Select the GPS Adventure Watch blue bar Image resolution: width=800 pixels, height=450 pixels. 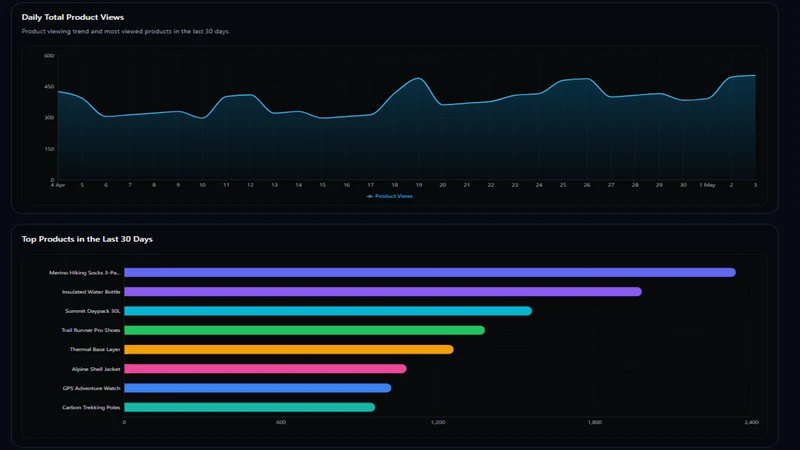[258, 388]
